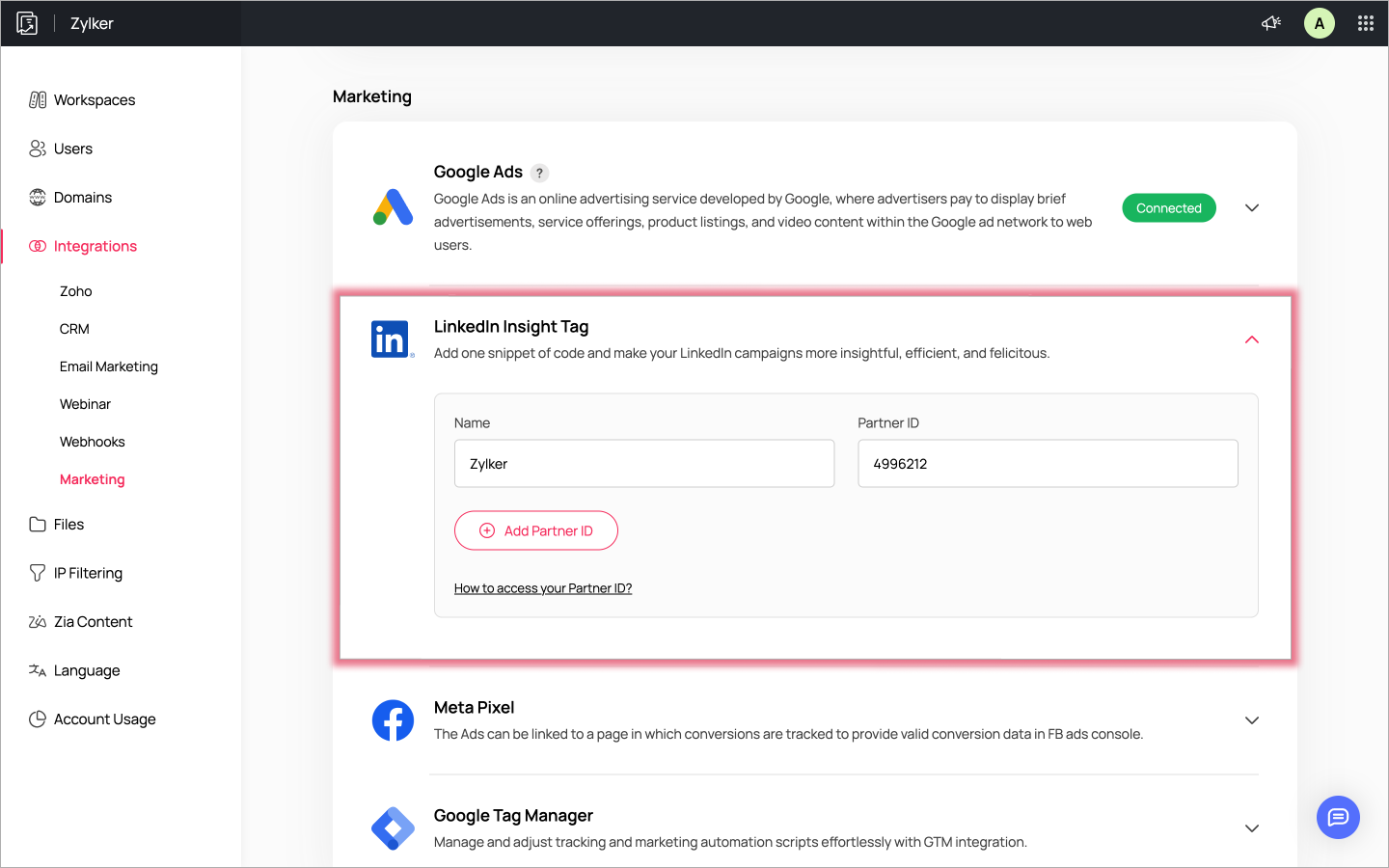Click the Users sidebar icon
Screen dimensions: 1389x868
[38, 149]
